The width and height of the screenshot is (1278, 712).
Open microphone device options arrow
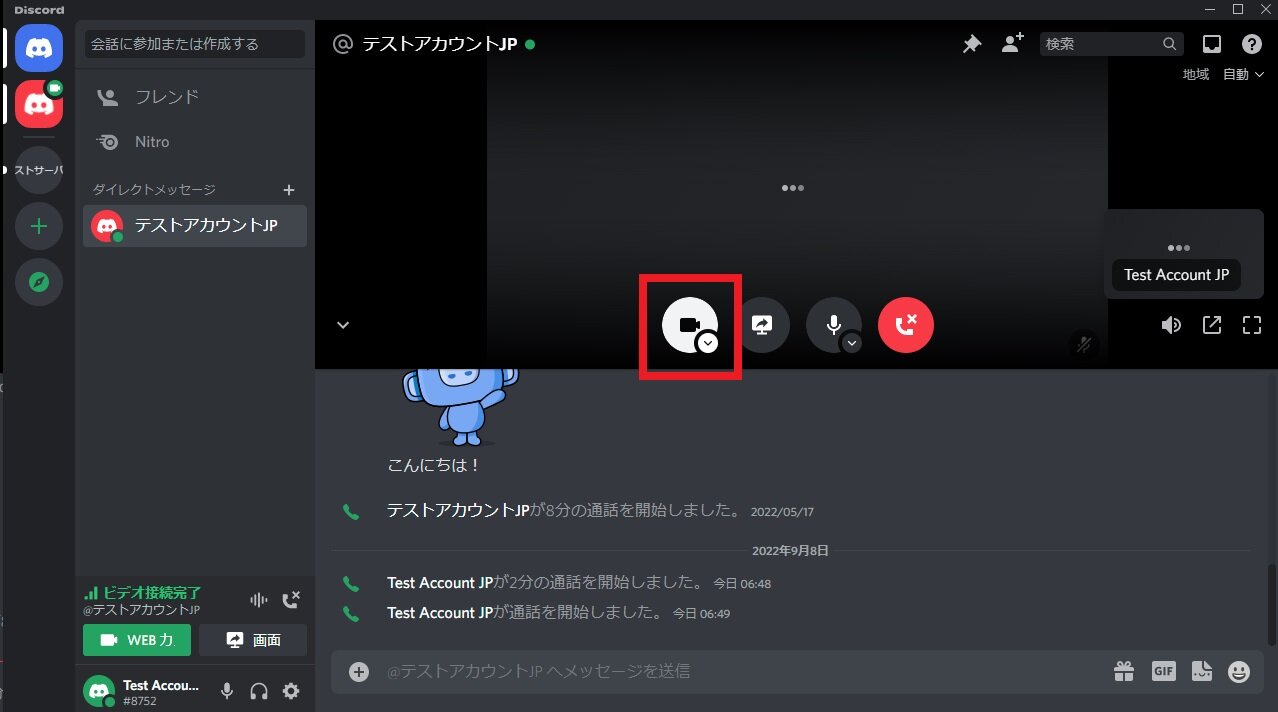[852, 342]
